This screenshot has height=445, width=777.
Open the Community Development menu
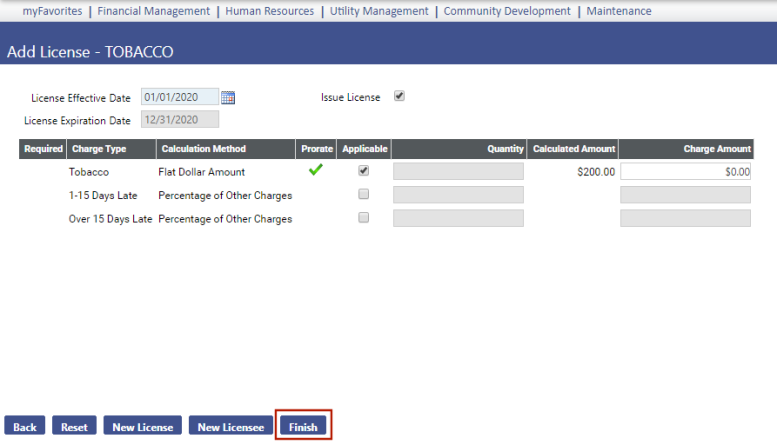click(507, 11)
